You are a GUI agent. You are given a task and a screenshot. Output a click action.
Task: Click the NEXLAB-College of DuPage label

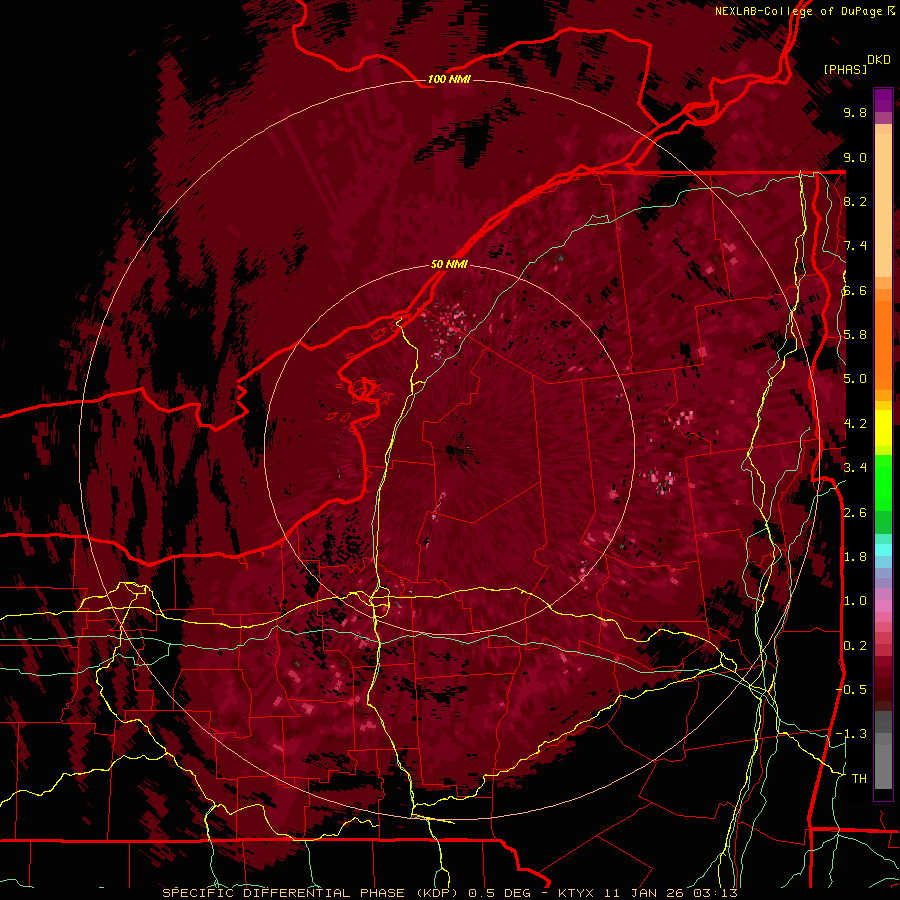coord(798,11)
